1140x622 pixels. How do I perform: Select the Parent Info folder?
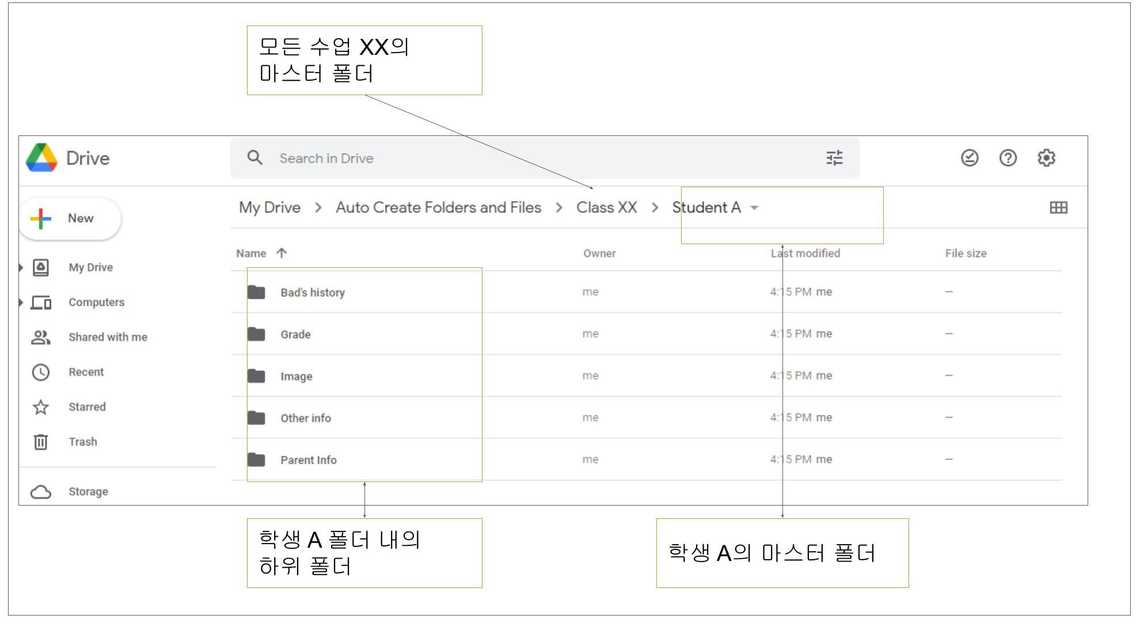point(308,460)
